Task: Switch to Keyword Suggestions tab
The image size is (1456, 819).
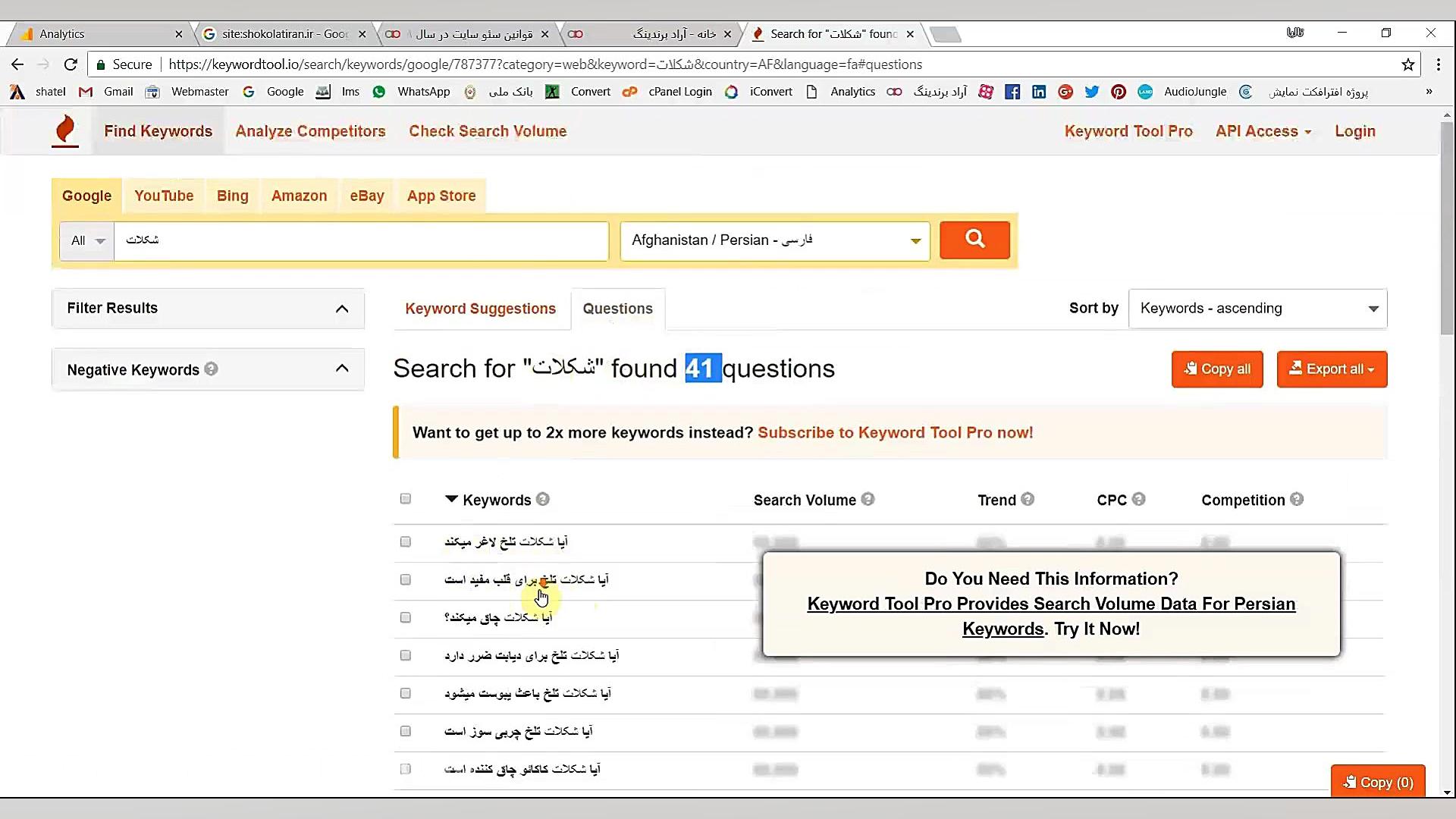Action: (x=480, y=309)
